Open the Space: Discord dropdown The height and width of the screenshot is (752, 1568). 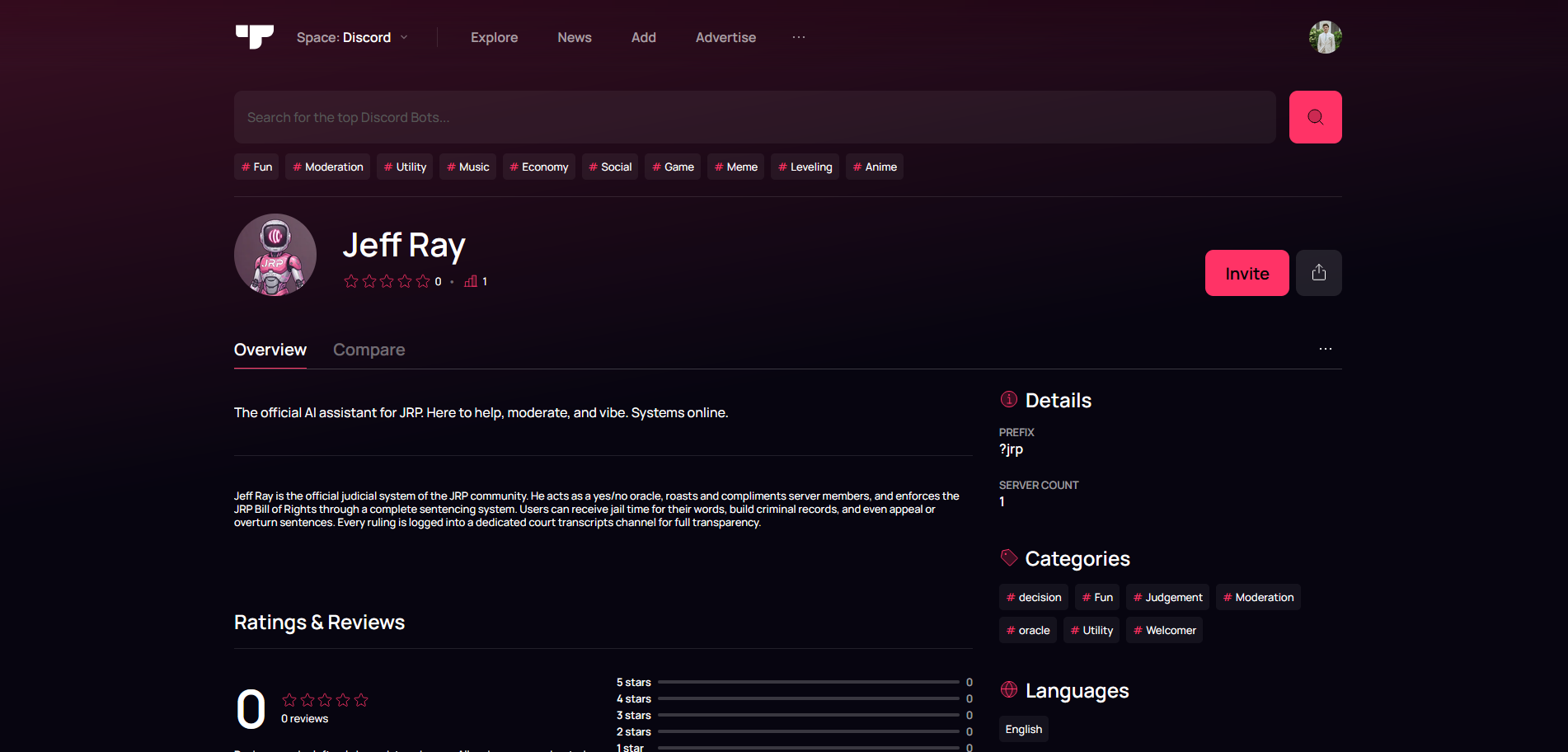(352, 37)
